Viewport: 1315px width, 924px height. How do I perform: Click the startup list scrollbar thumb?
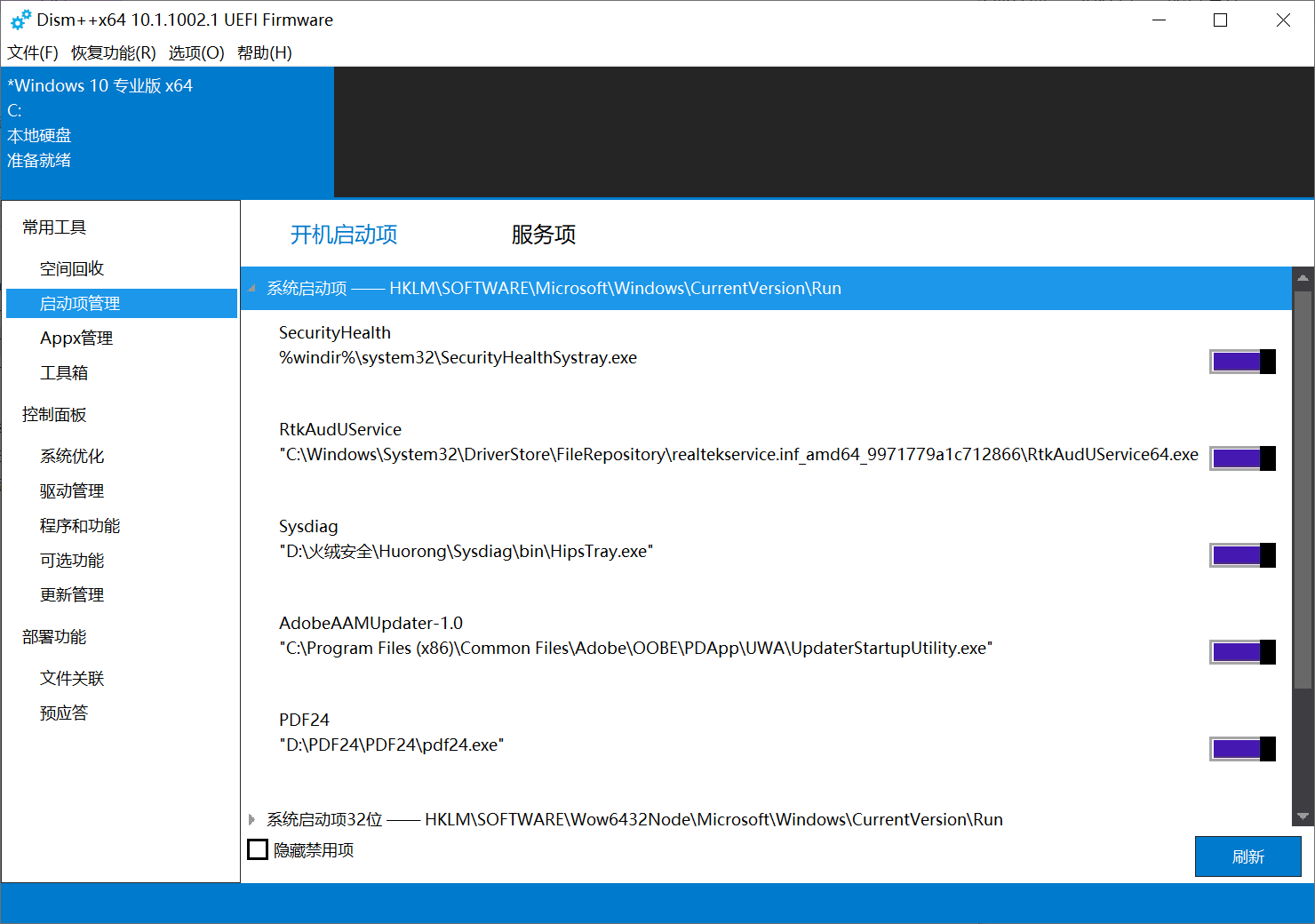tap(1303, 490)
